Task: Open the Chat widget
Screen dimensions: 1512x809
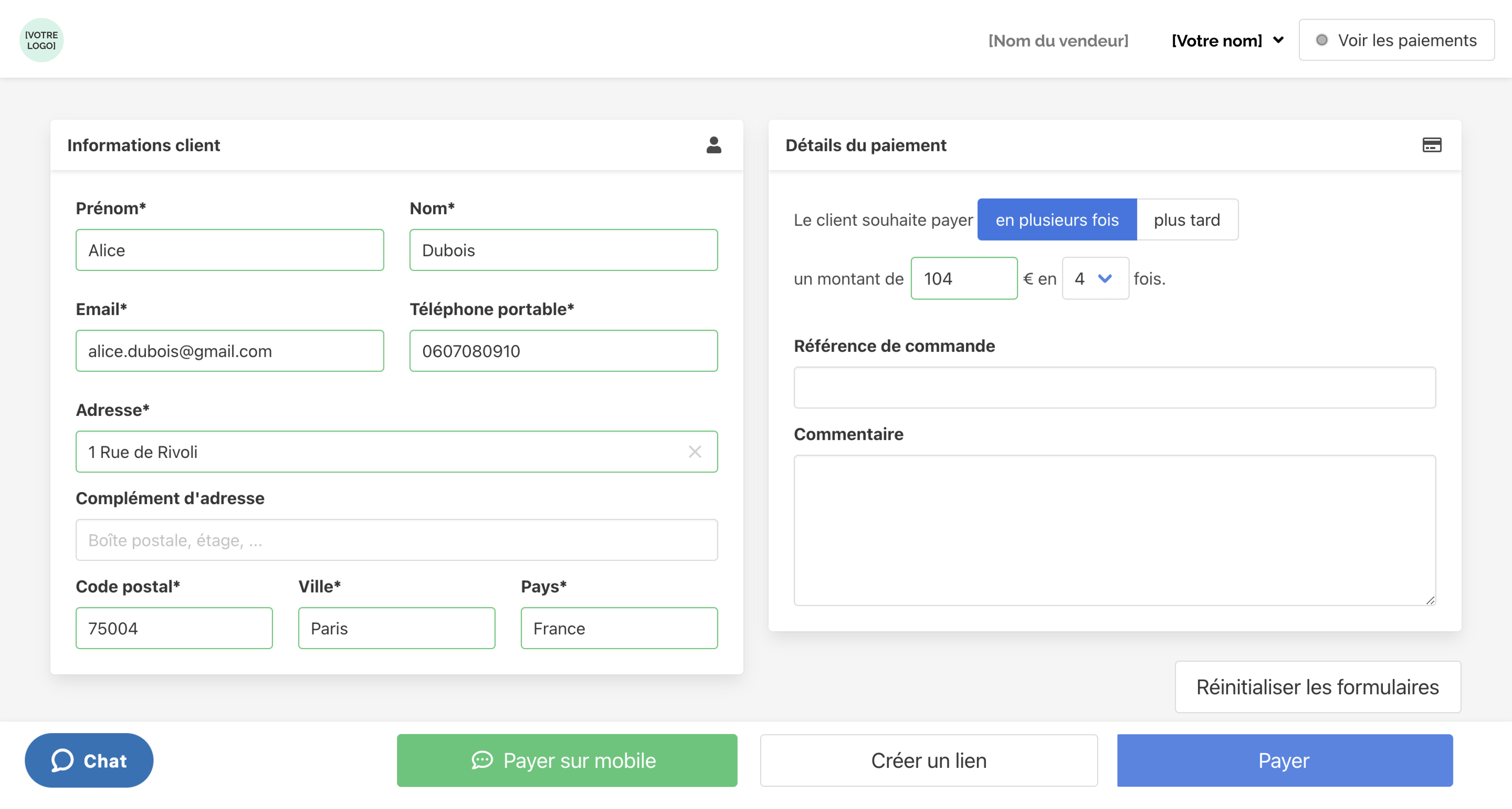Action: (89, 760)
